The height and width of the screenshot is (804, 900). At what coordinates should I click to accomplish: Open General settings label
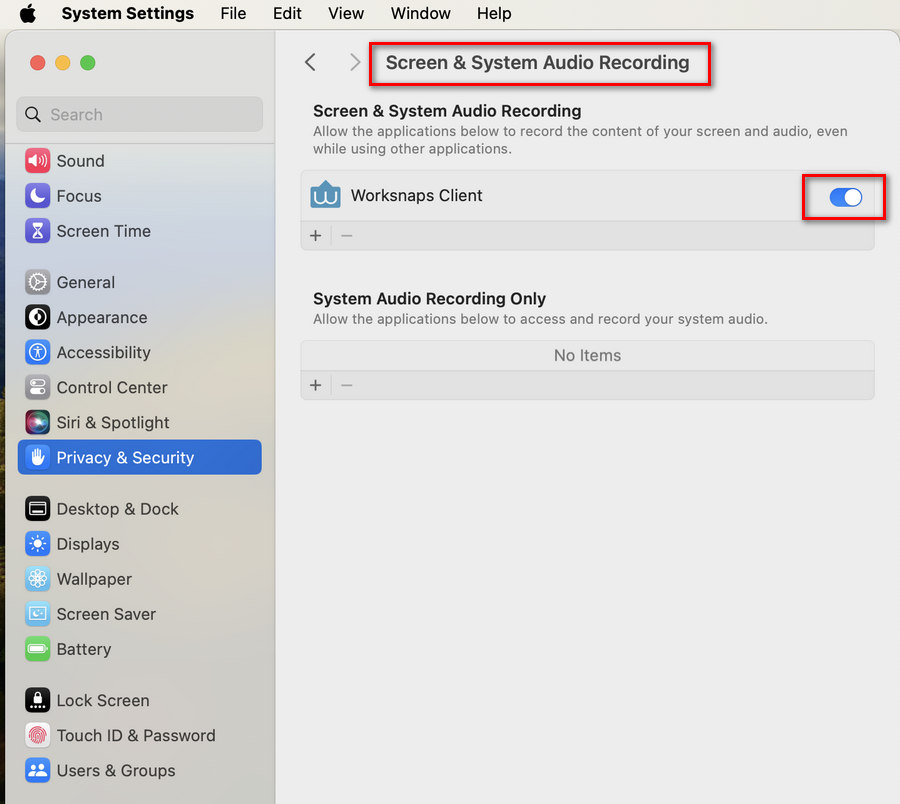tap(86, 282)
